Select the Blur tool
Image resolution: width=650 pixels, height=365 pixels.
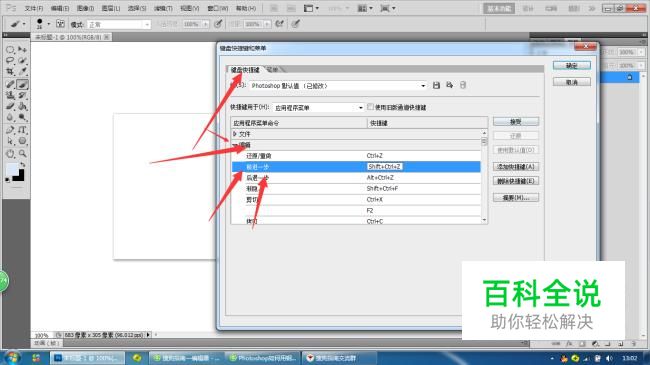[10, 117]
